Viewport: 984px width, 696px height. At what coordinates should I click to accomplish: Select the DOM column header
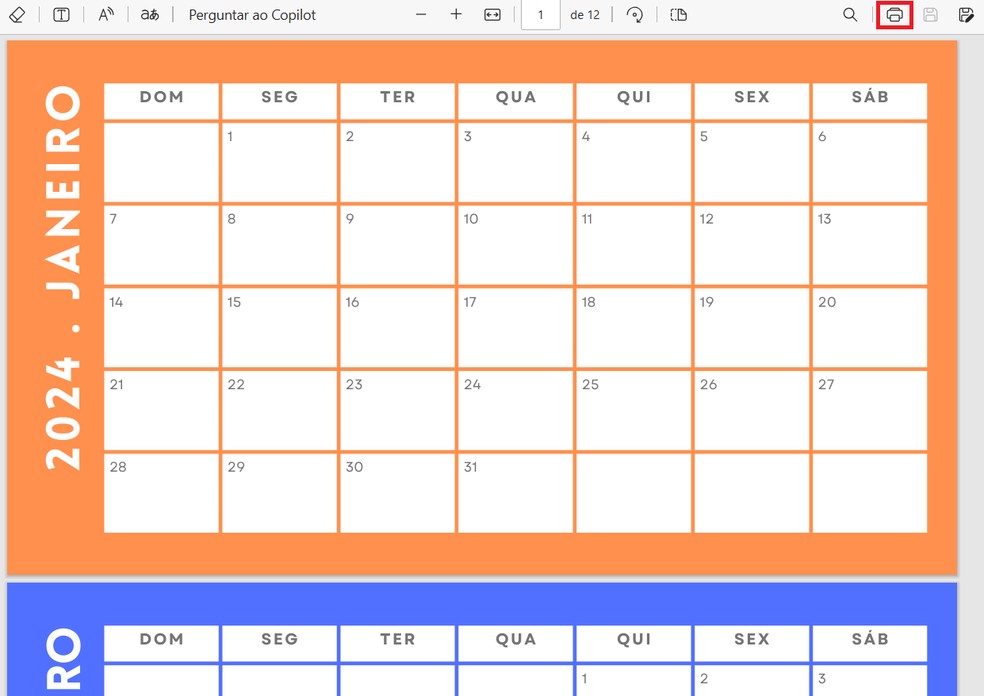click(x=161, y=98)
